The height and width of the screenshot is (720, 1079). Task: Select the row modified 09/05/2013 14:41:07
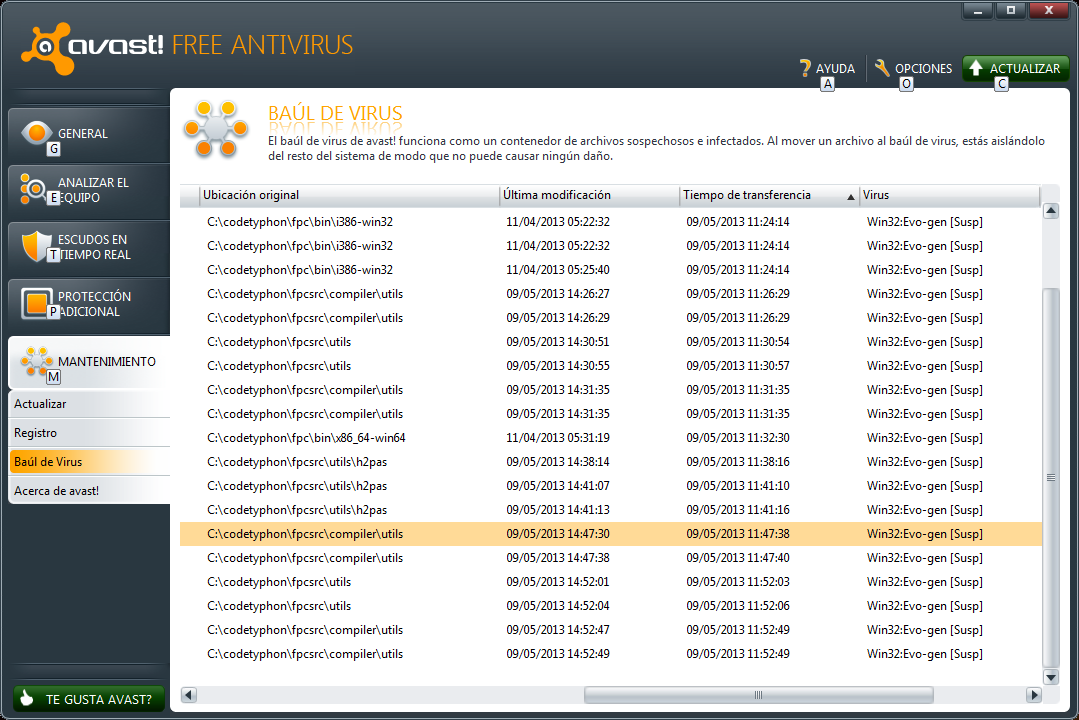[610, 486]
